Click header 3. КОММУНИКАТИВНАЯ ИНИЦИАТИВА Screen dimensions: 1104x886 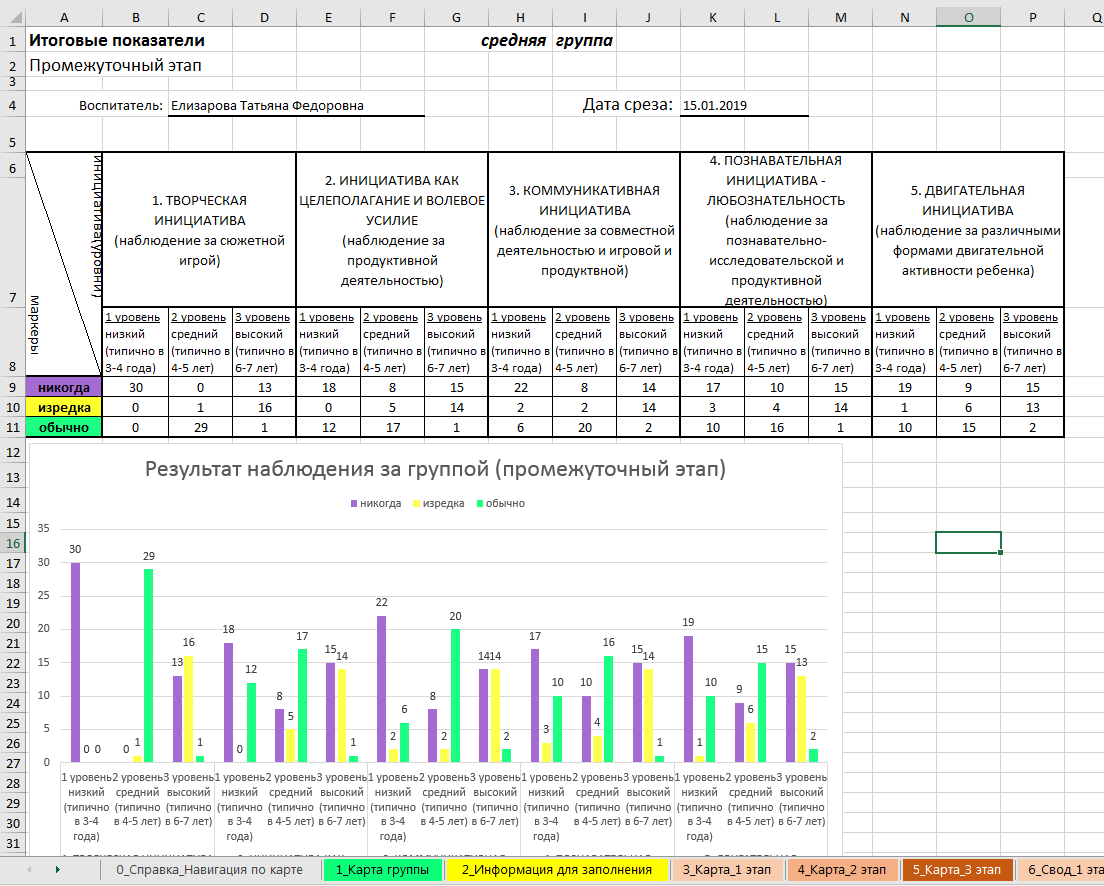click(584, 230)
